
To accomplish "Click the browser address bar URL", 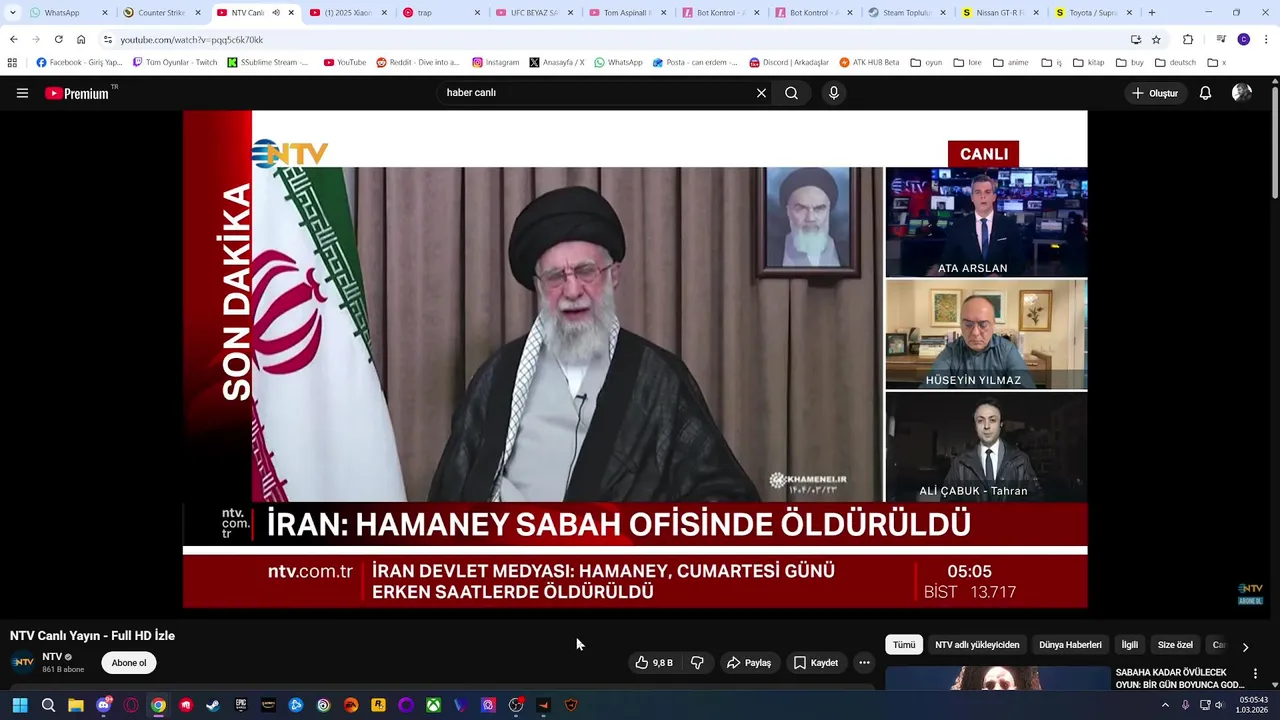I will [x=191, y=40].
